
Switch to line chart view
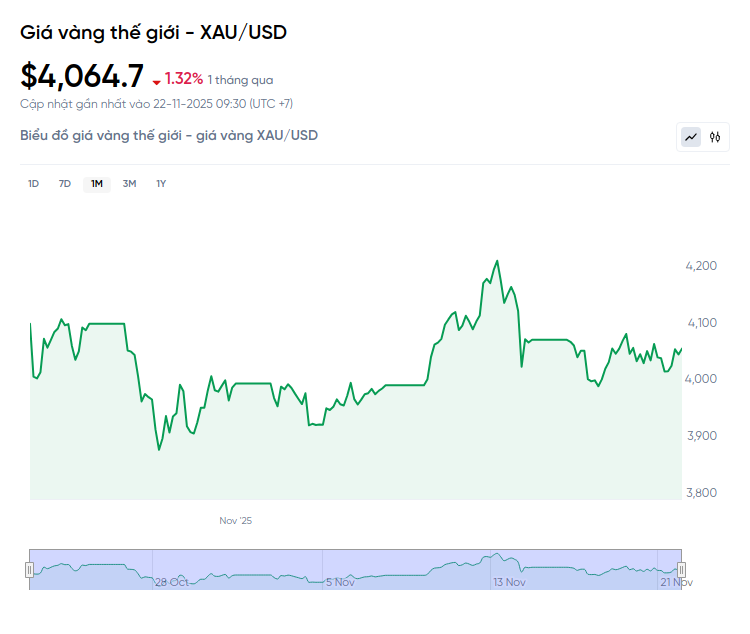pos(691,137)
